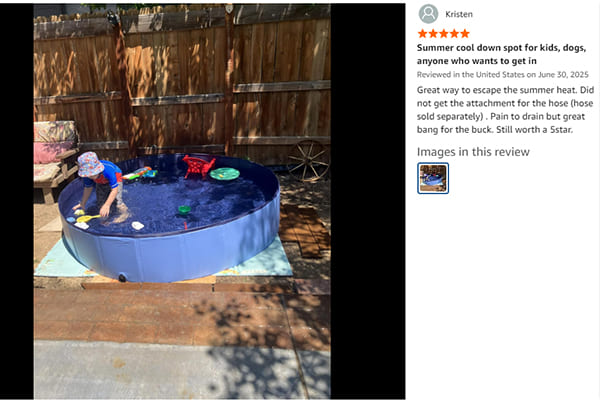Click the first orange rating star

point(422,34)
